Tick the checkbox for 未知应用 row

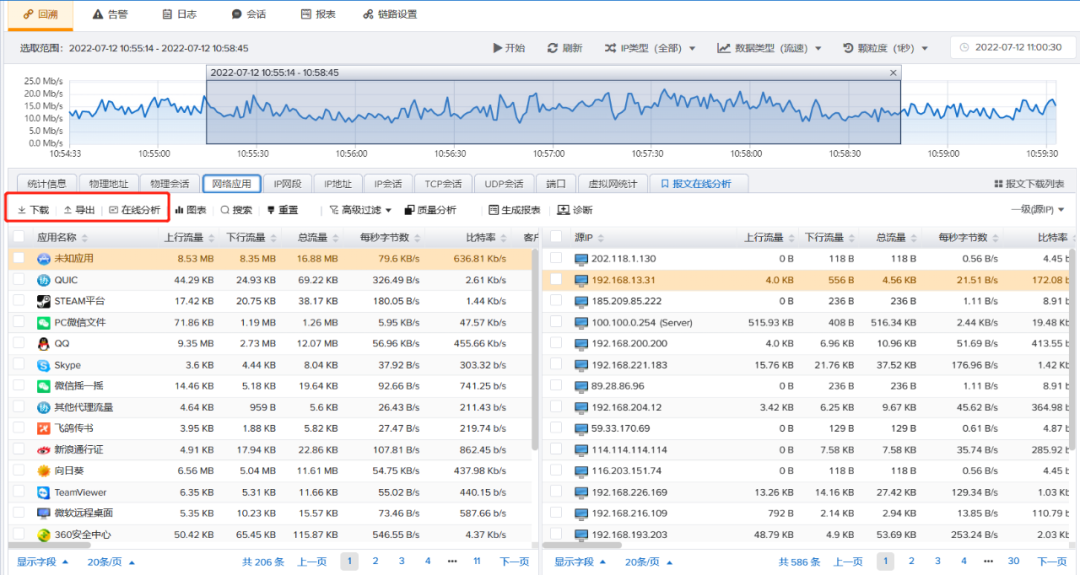pos(19,258)
